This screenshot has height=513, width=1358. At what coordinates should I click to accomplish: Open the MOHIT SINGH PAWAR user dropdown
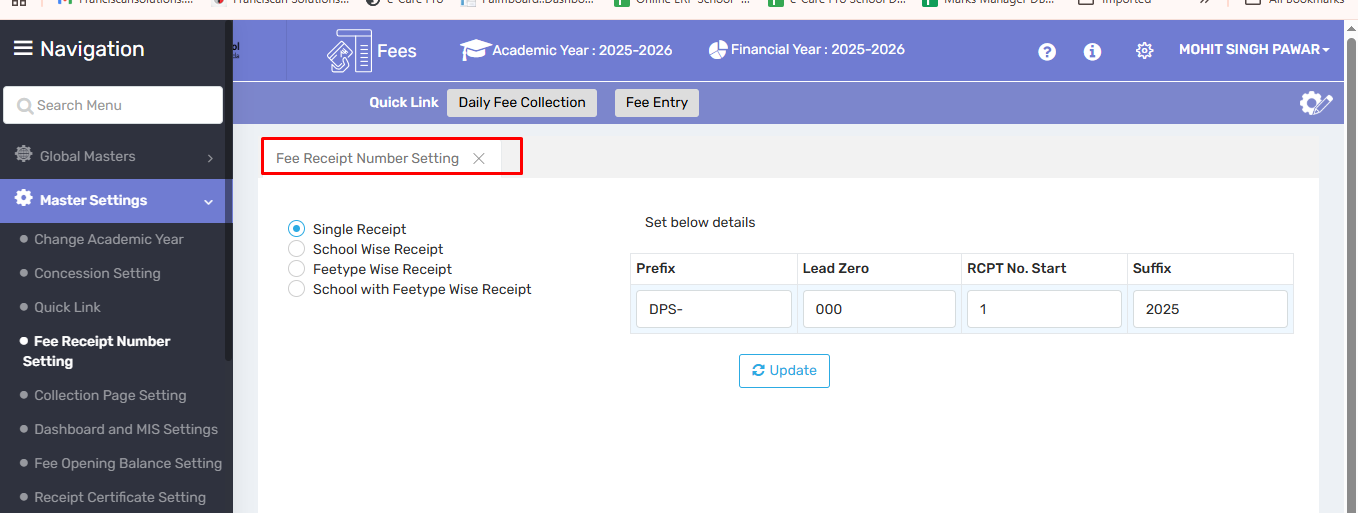pyautogui.click(x=1254, y=50)
